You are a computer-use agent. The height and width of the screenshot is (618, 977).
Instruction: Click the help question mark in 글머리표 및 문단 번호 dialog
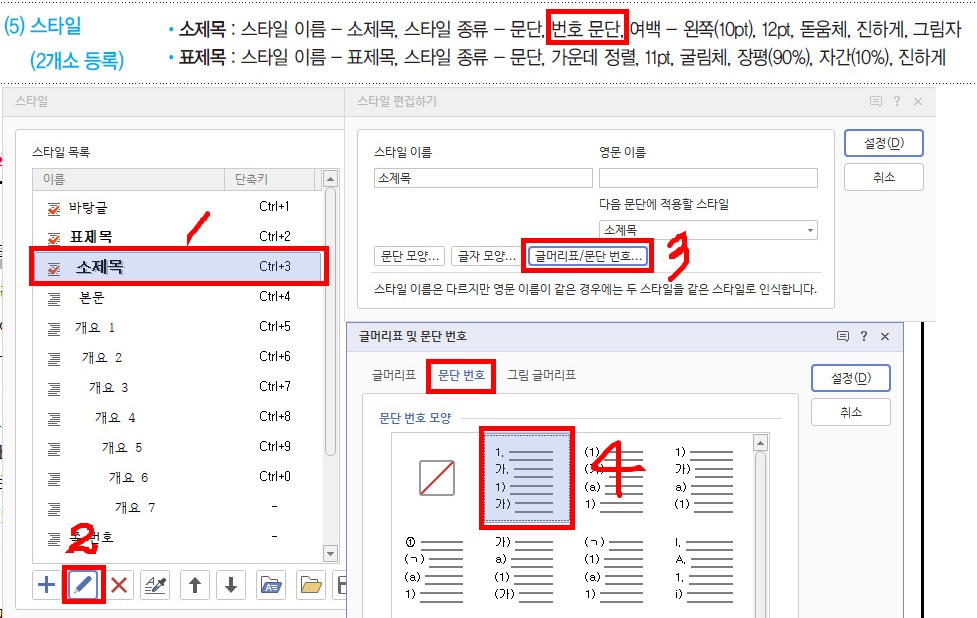click(x=864, y=336)
